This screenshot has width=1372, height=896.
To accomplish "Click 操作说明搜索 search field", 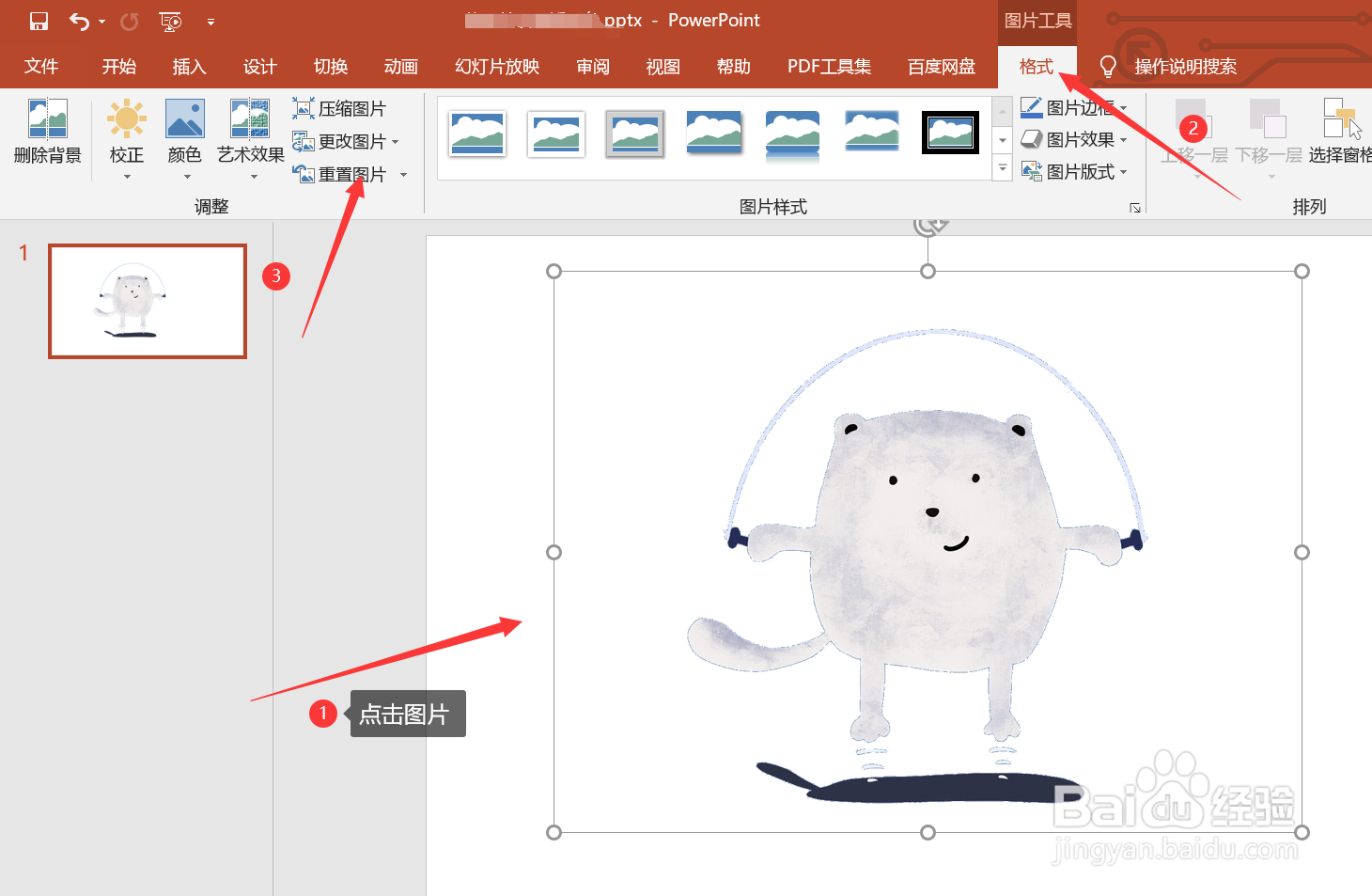I will click(x=1186, y=67).
